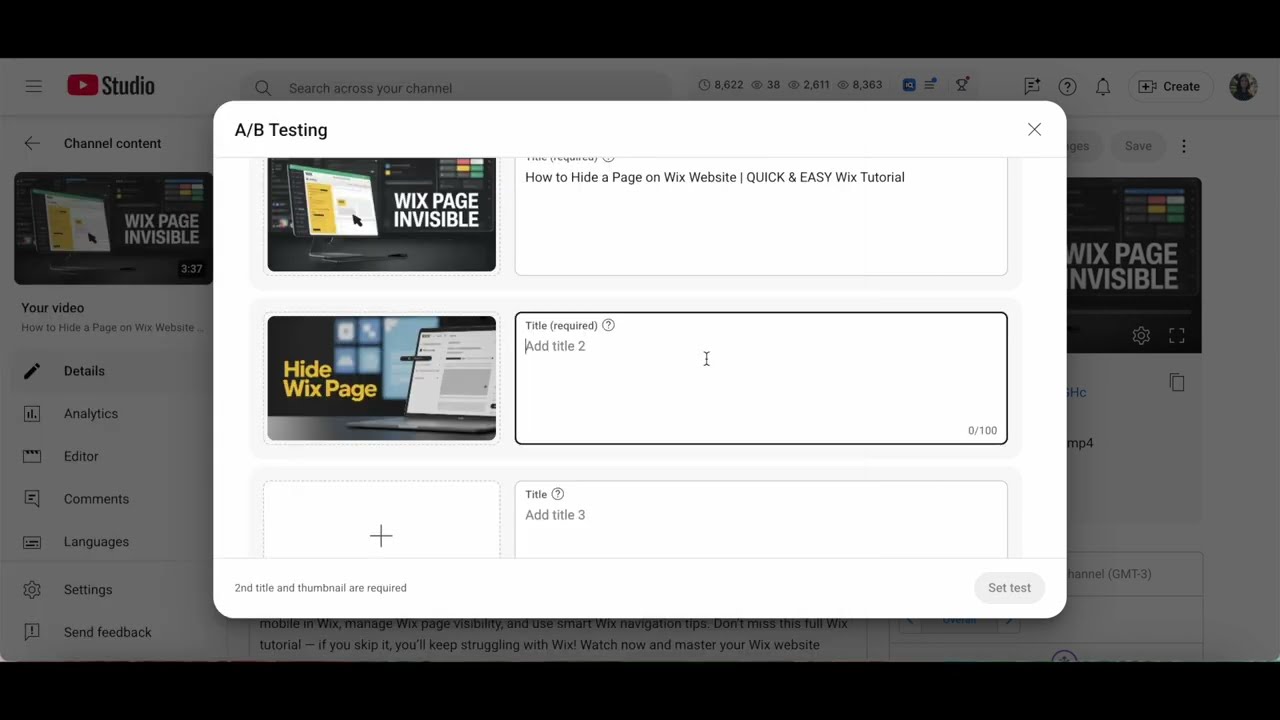Open the Details section

click(x=105, y=371)
